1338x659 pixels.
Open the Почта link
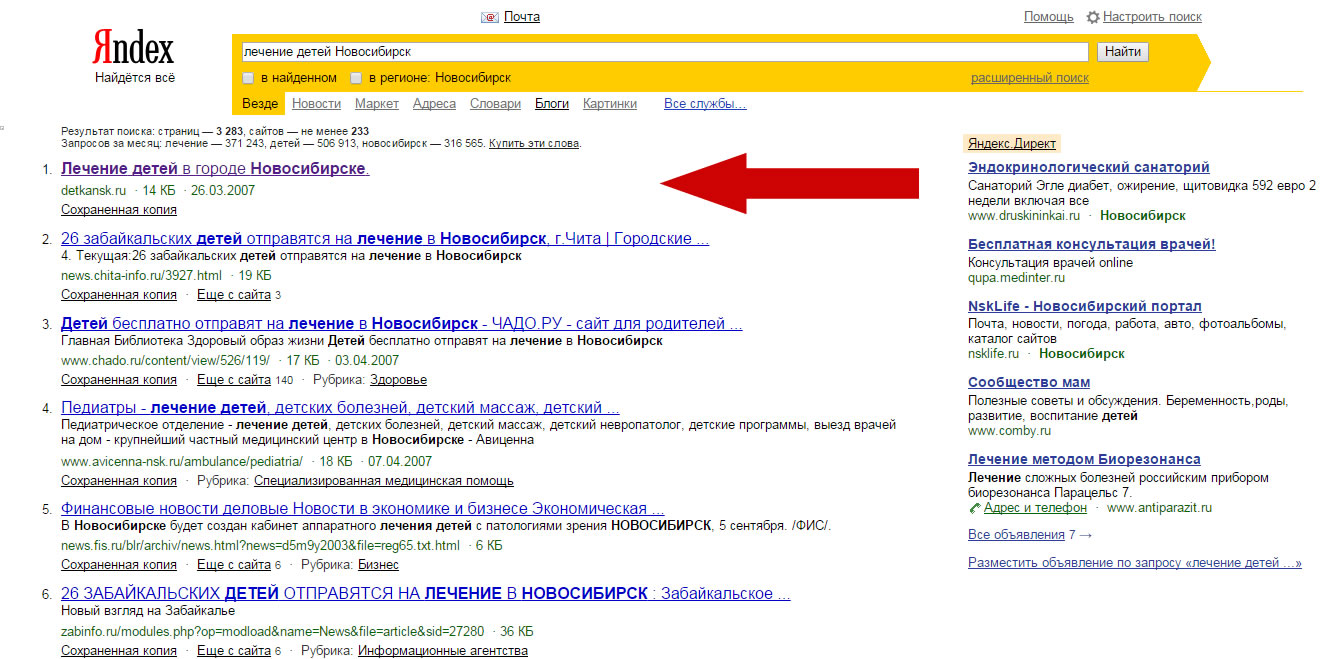coord(522,17)
